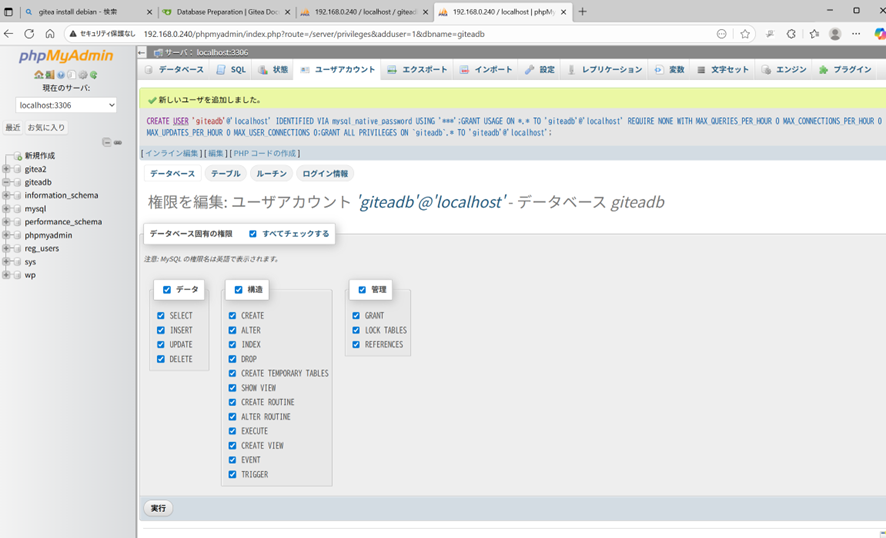Go back in browser history
886x538 pixels.
(8, 34)
